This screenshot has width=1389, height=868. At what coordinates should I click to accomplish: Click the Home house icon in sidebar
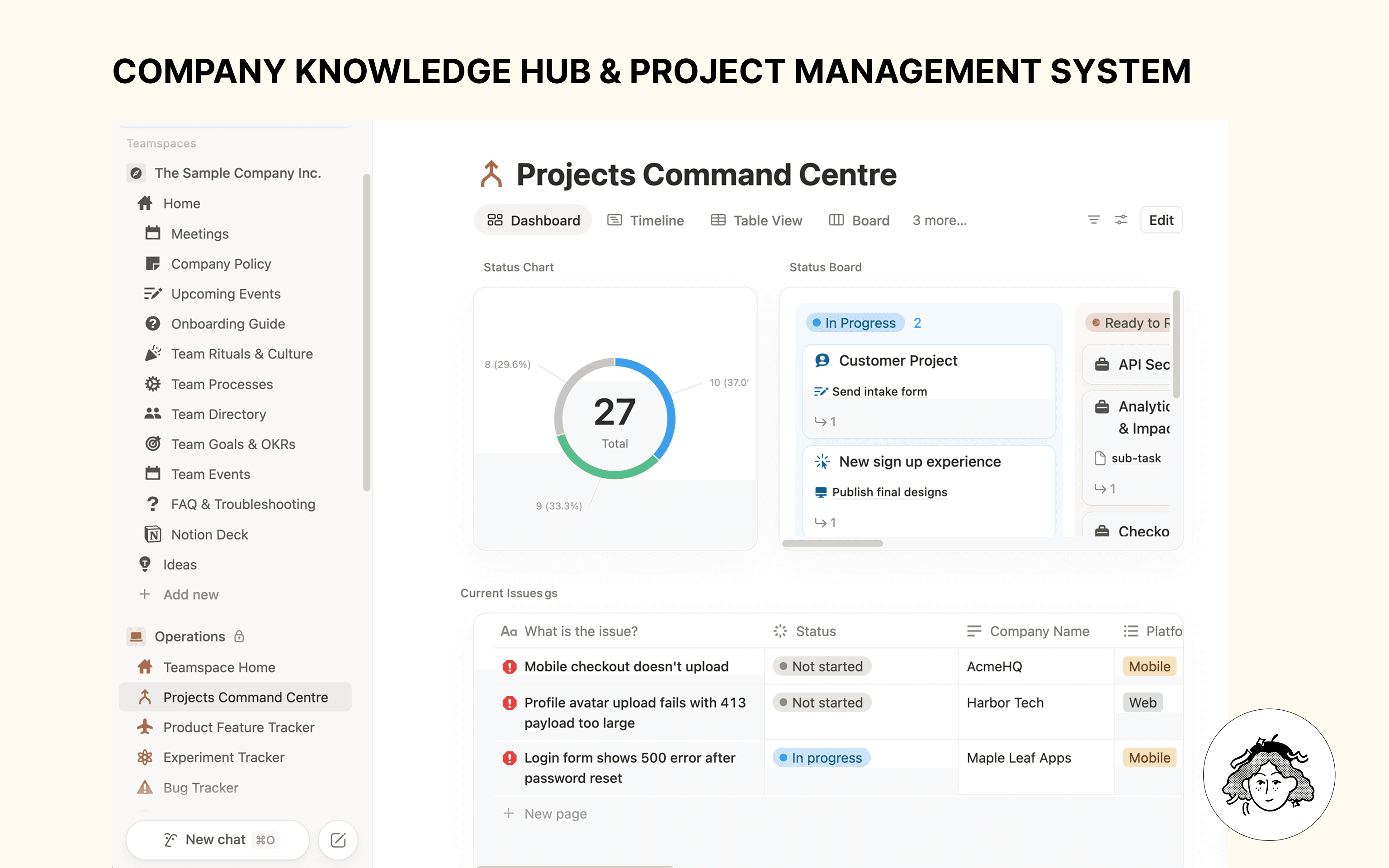point(145,203)
